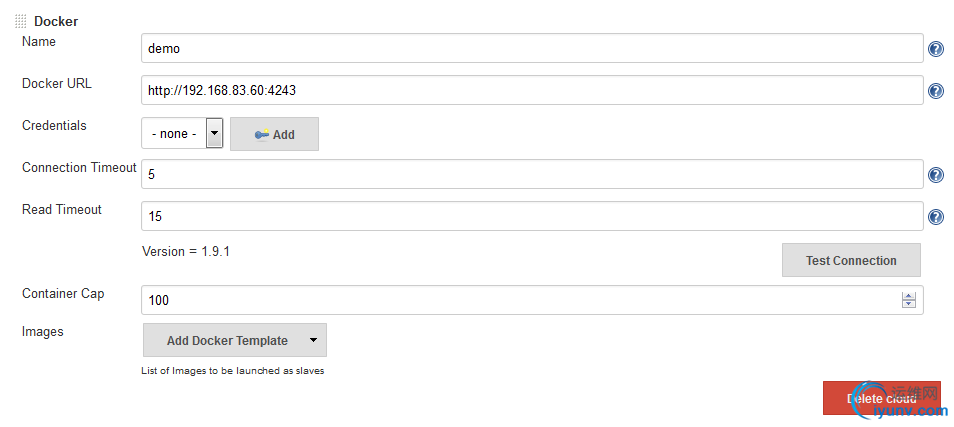Viewport: 954px width, 427px height.
Task: Show help for Connection Timeout
Action: point(936,175)
